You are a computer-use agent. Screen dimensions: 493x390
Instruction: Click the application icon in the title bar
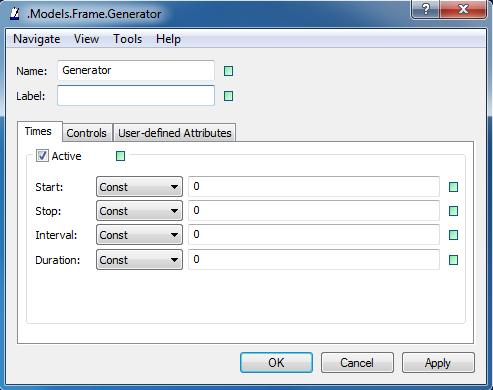click(15, 13)
